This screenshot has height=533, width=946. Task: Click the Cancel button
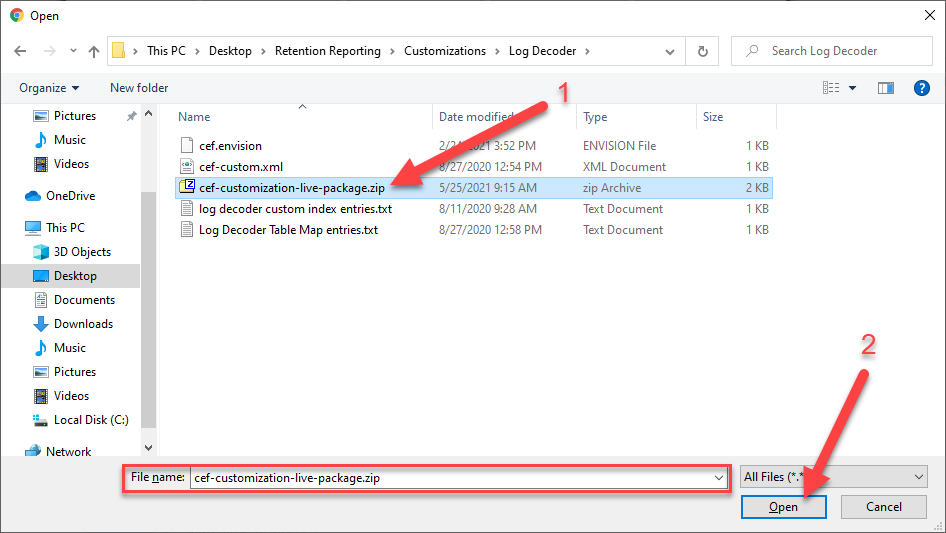[883, 507]
